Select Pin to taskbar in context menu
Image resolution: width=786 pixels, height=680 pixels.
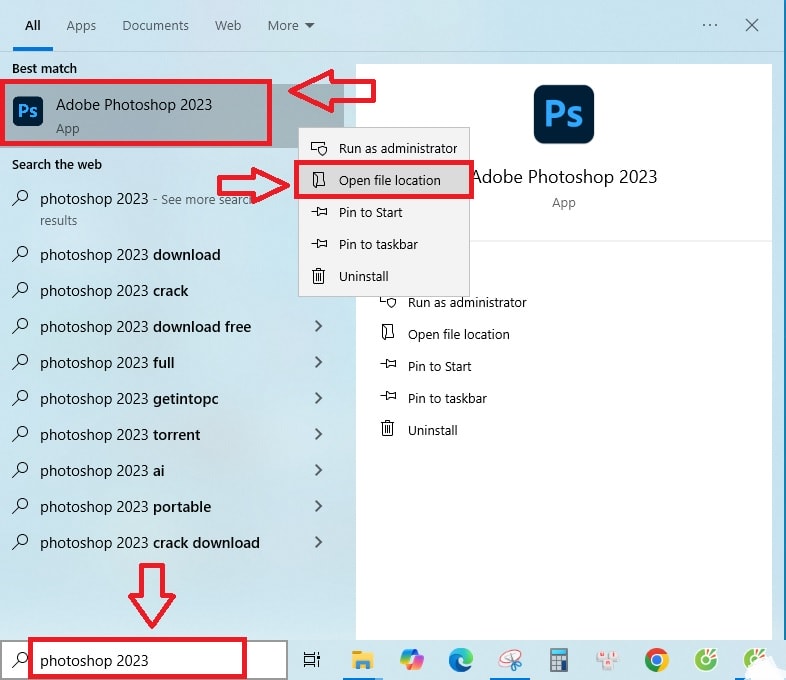384,245
